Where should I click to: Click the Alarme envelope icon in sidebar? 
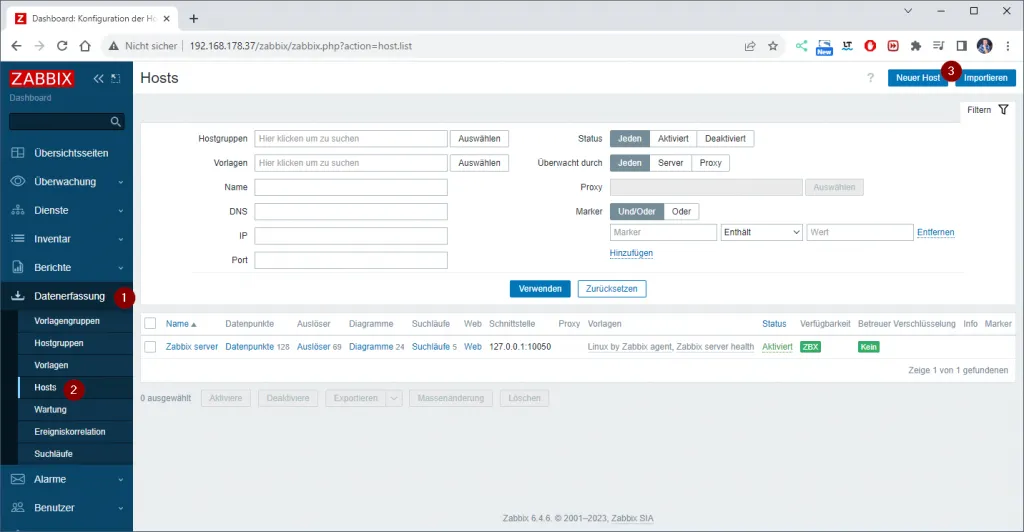click(x=17, y=479)
